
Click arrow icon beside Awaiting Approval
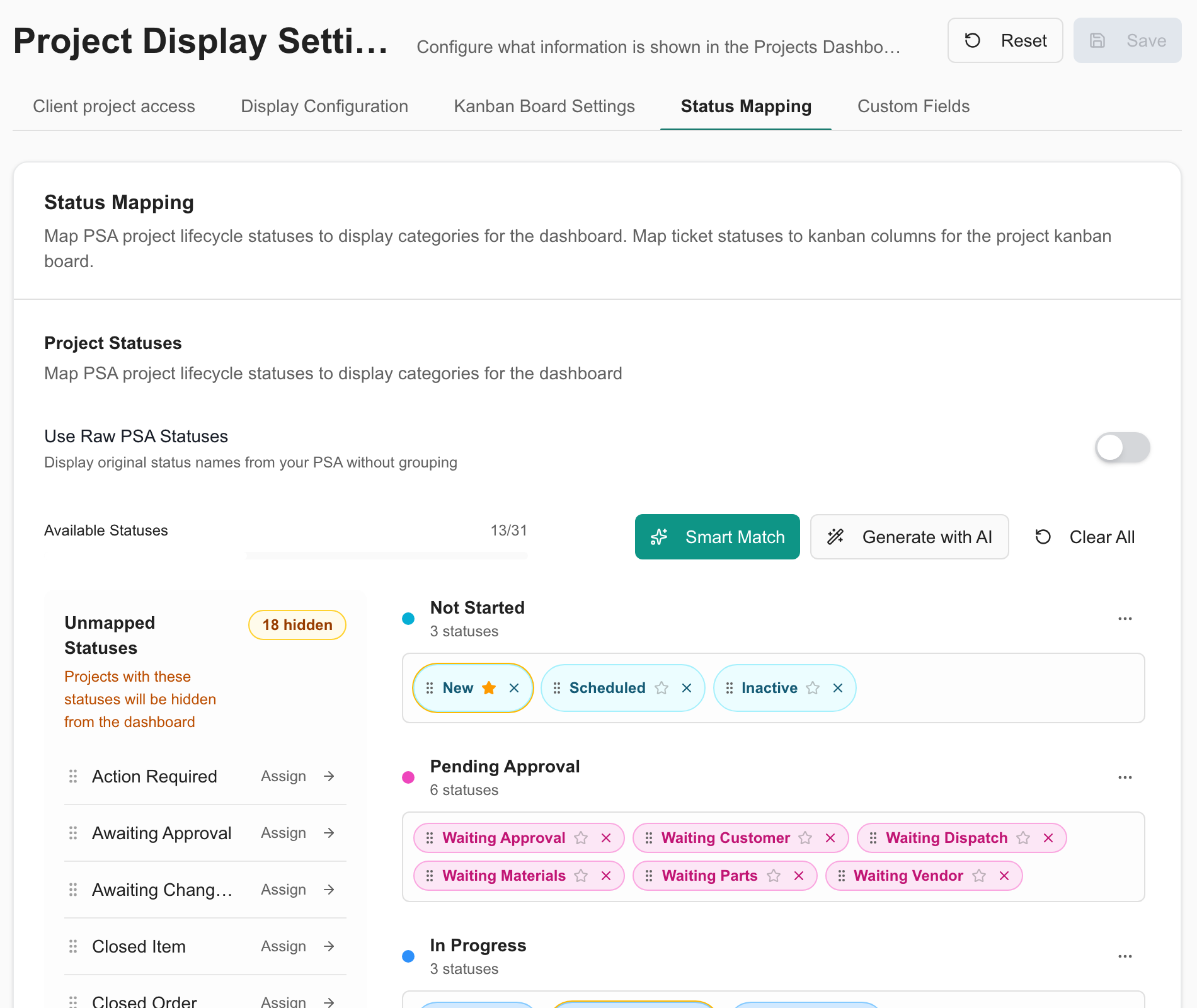coord(329,833)
